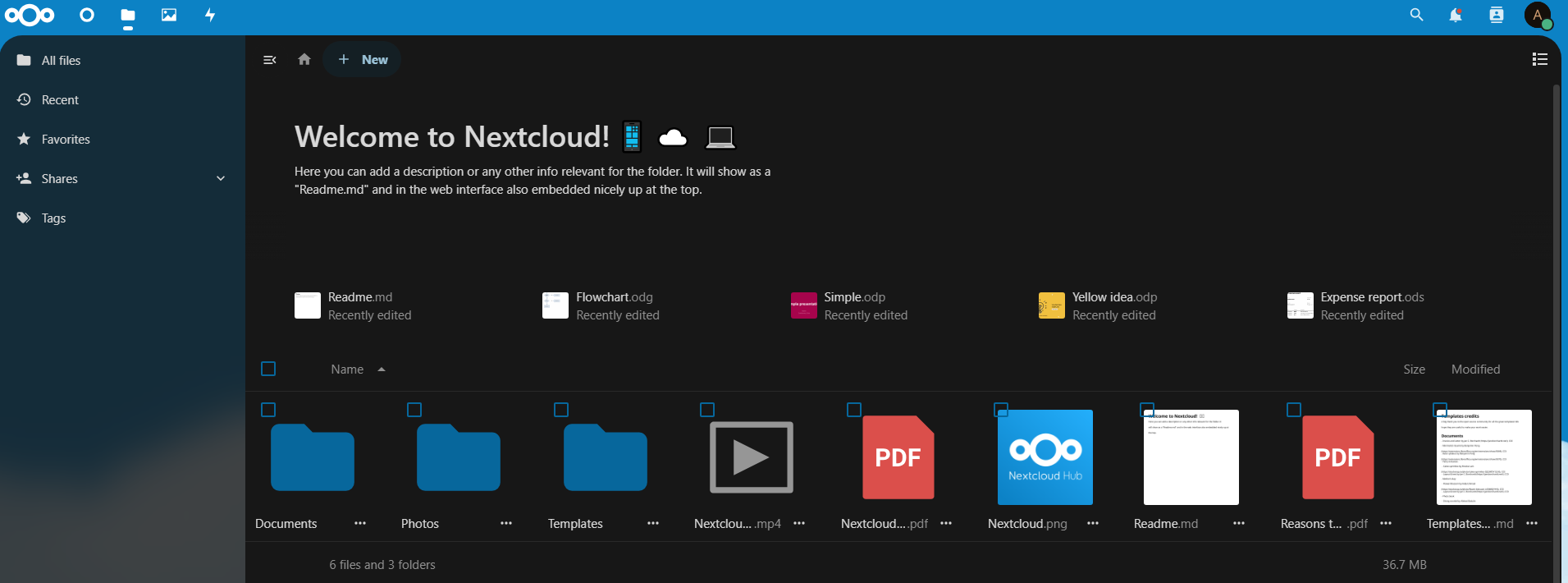Expand the Shares section chevron
Viewport: 1568px width, 583px height.
221,178
